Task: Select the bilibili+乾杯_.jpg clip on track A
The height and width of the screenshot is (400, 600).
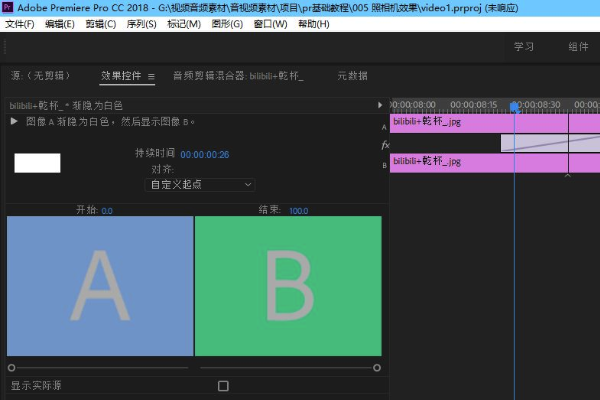Action: tap(495, 123)
